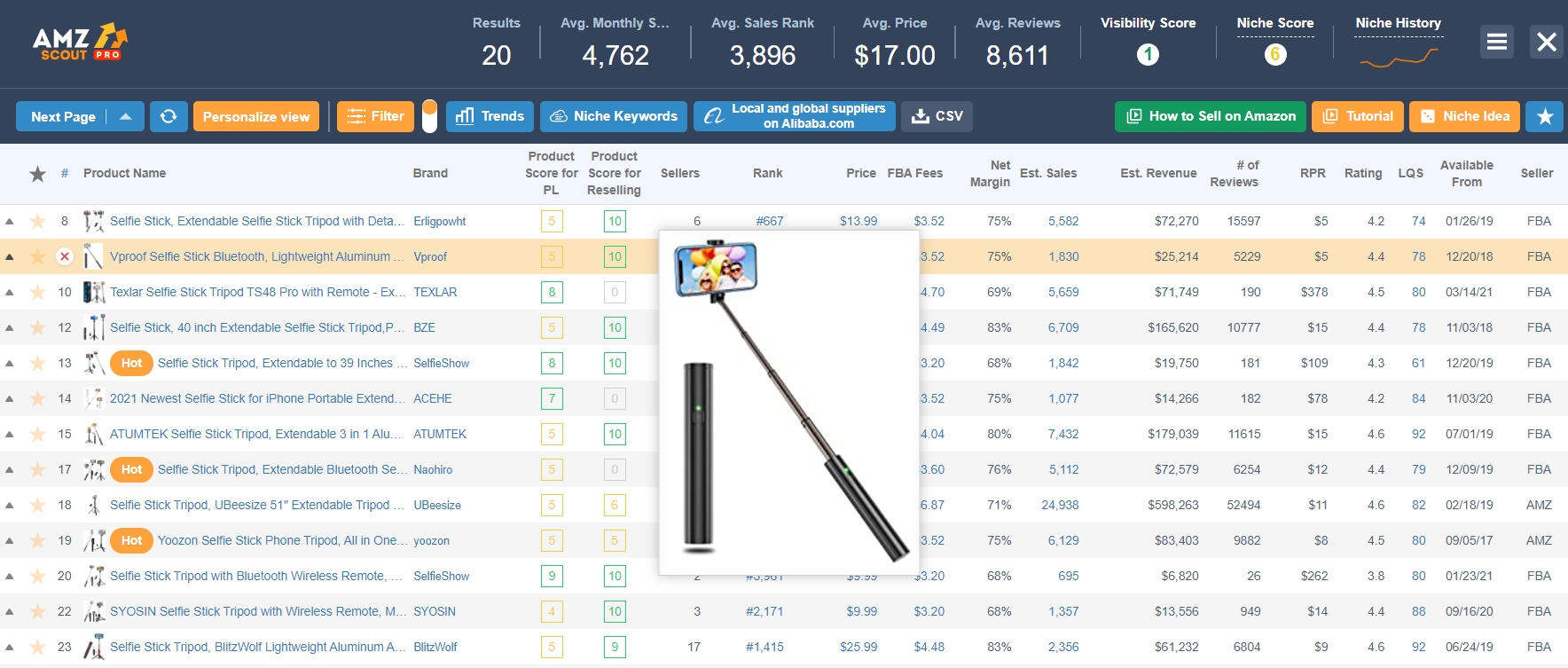
Task: Toggle the orange-white switch beside the Filter button
Action: (x=429, y=116)
